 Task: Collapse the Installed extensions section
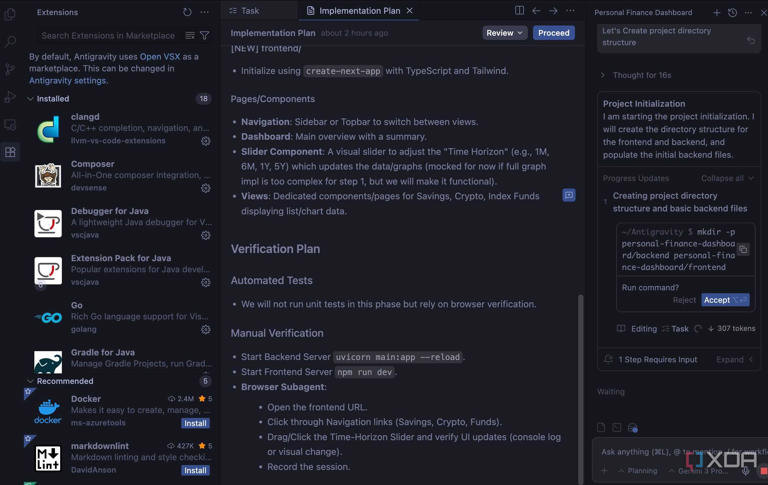[x=30, y=99]
